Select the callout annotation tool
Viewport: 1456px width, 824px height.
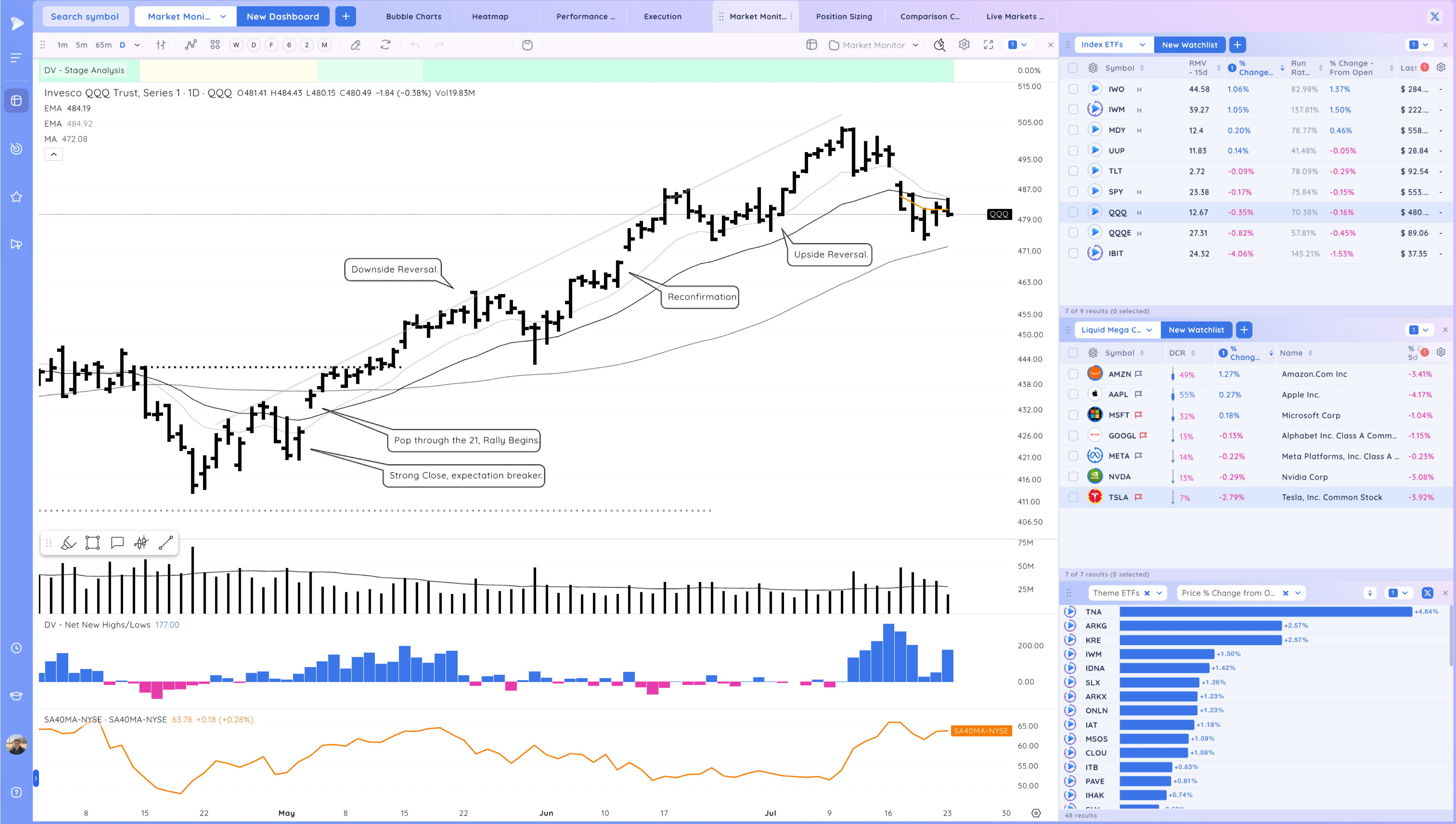(x=117, y=543)
